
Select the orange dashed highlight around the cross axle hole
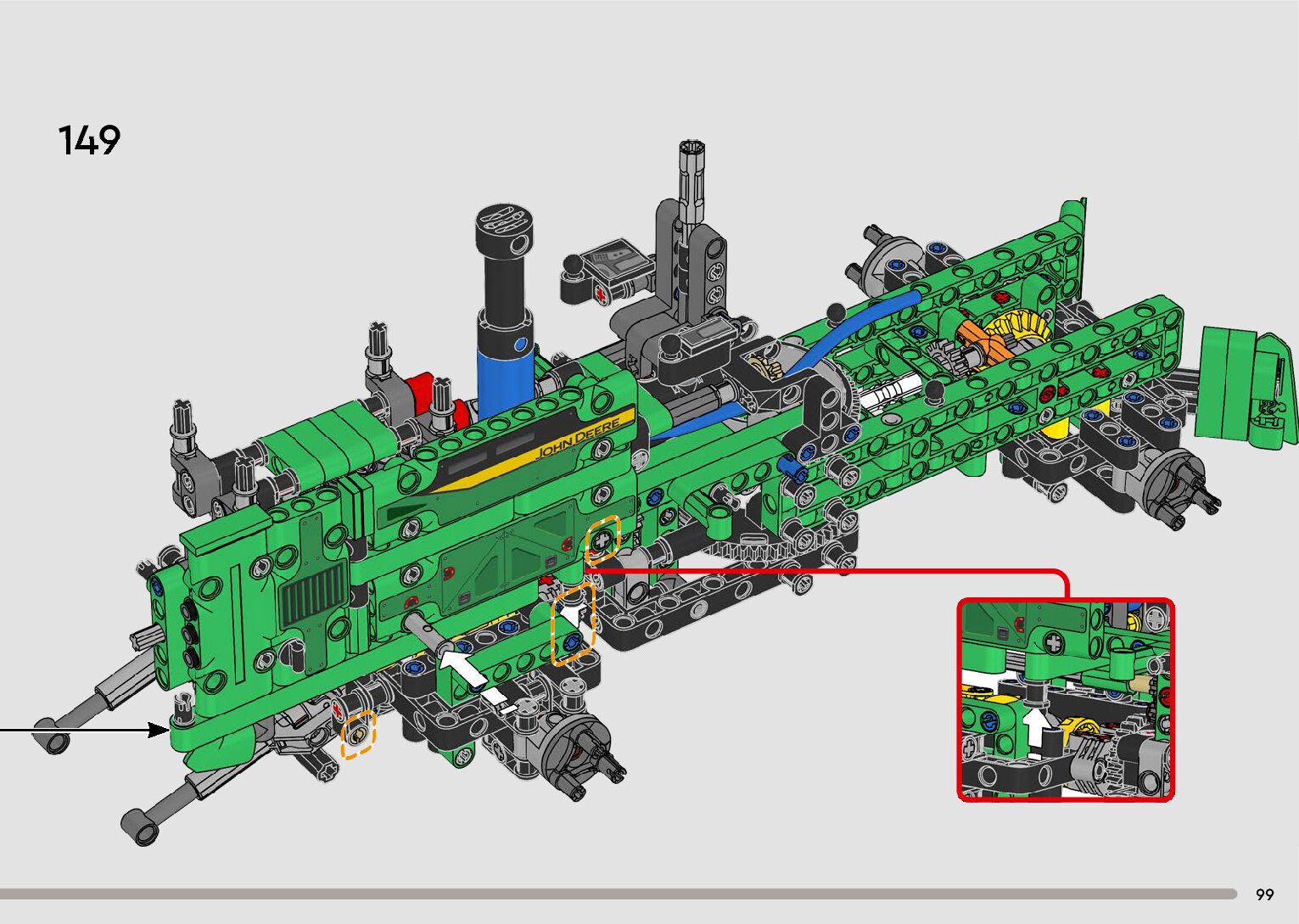(605, 538)
